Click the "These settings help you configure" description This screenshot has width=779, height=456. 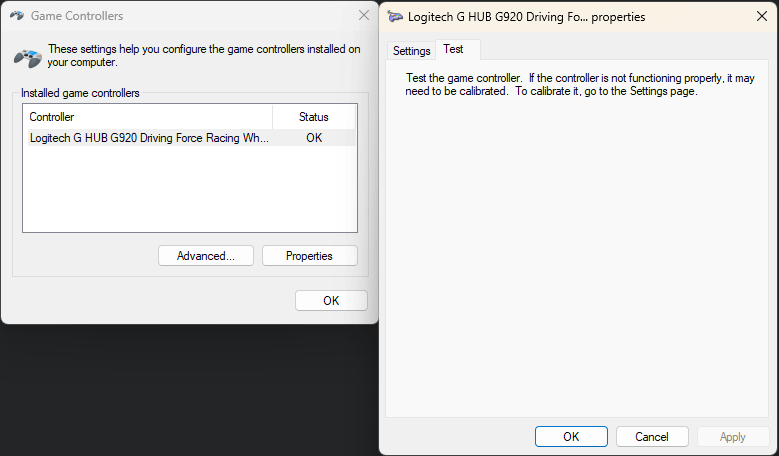coord(204,56)
